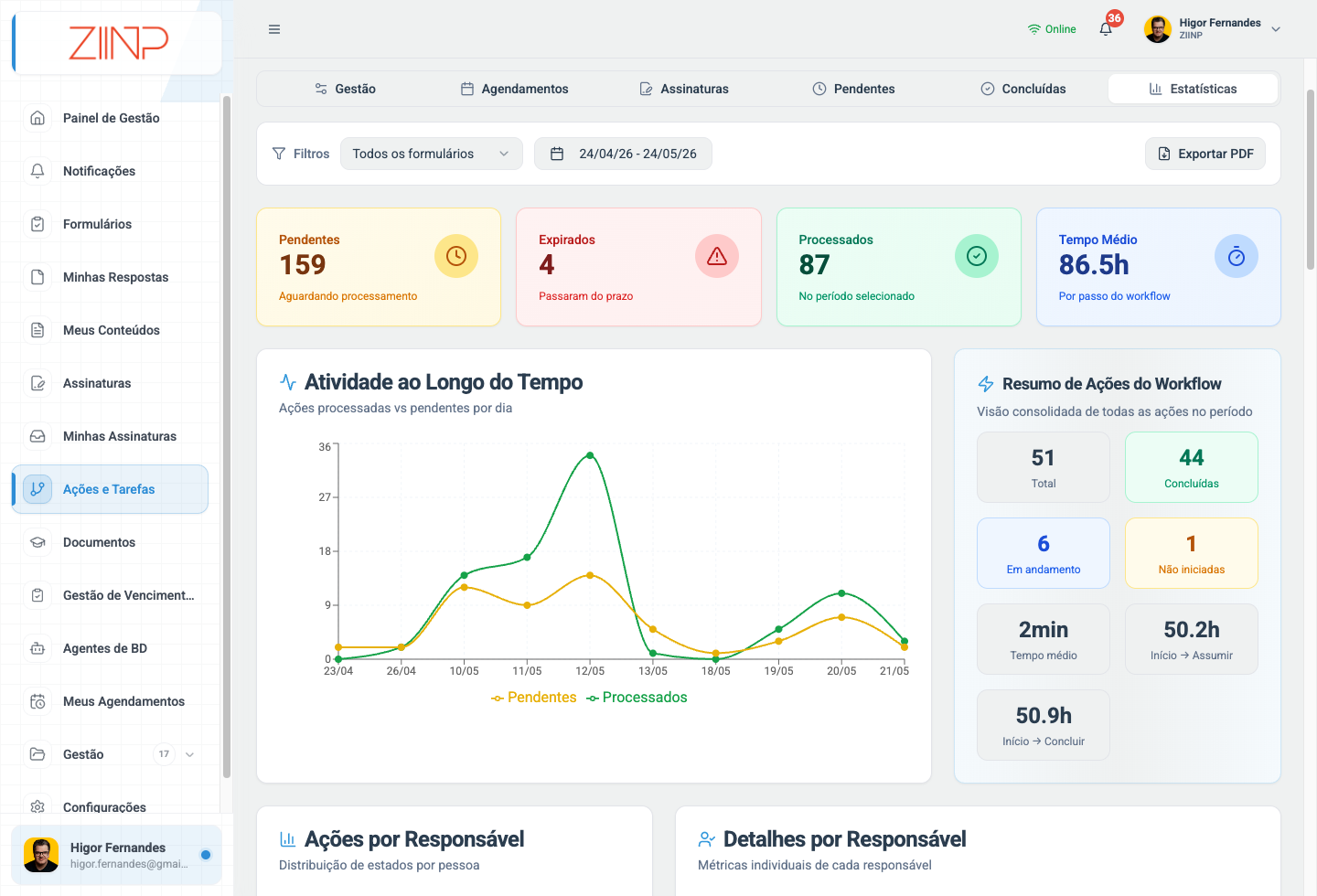Open Gestão de Vencimentos in sidebar
The width and height of the screenshot is (1317, 896).
click(110, 595)
